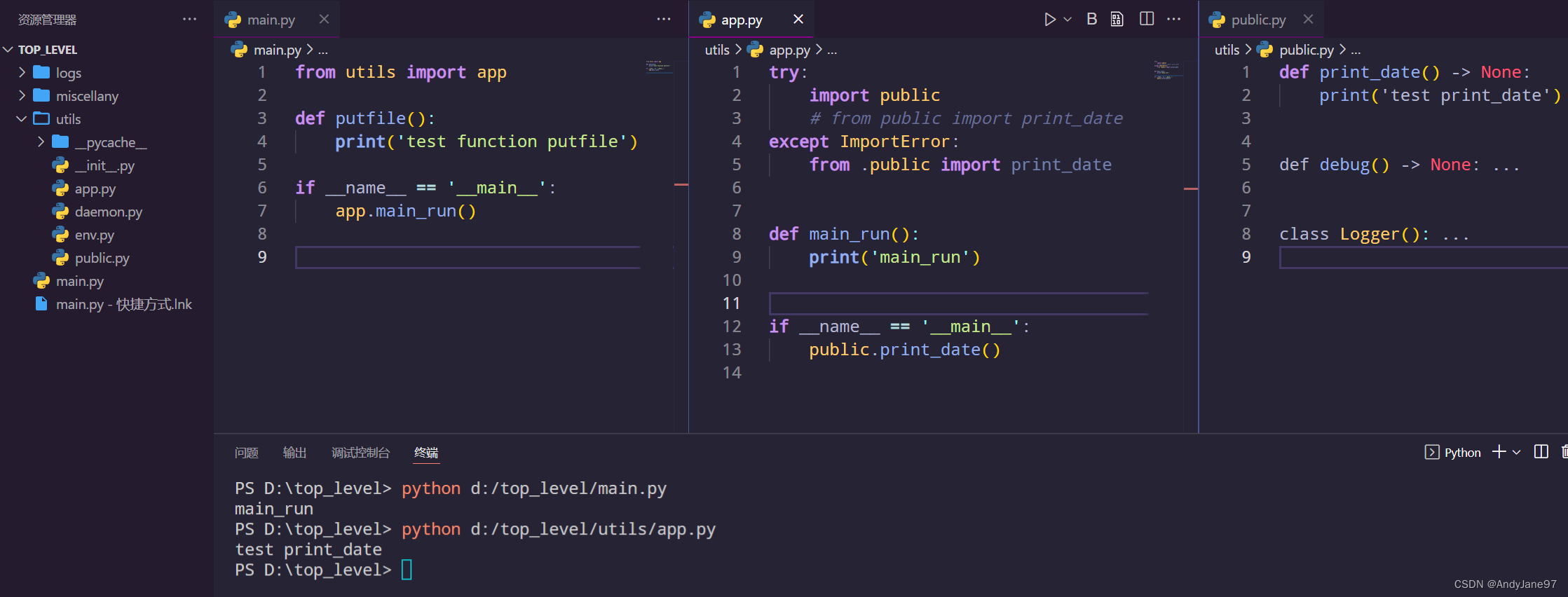
Task: Split the app.py editor right
Action: coord(1147,20)
